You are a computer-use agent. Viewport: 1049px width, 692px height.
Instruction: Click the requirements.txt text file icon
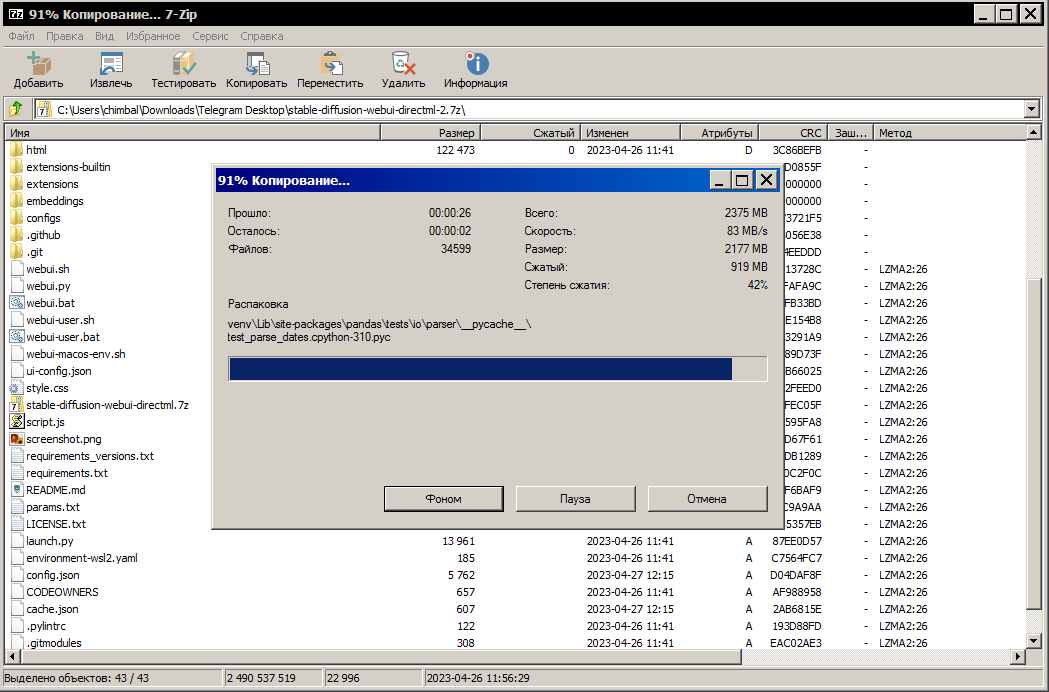coord(17,472)
